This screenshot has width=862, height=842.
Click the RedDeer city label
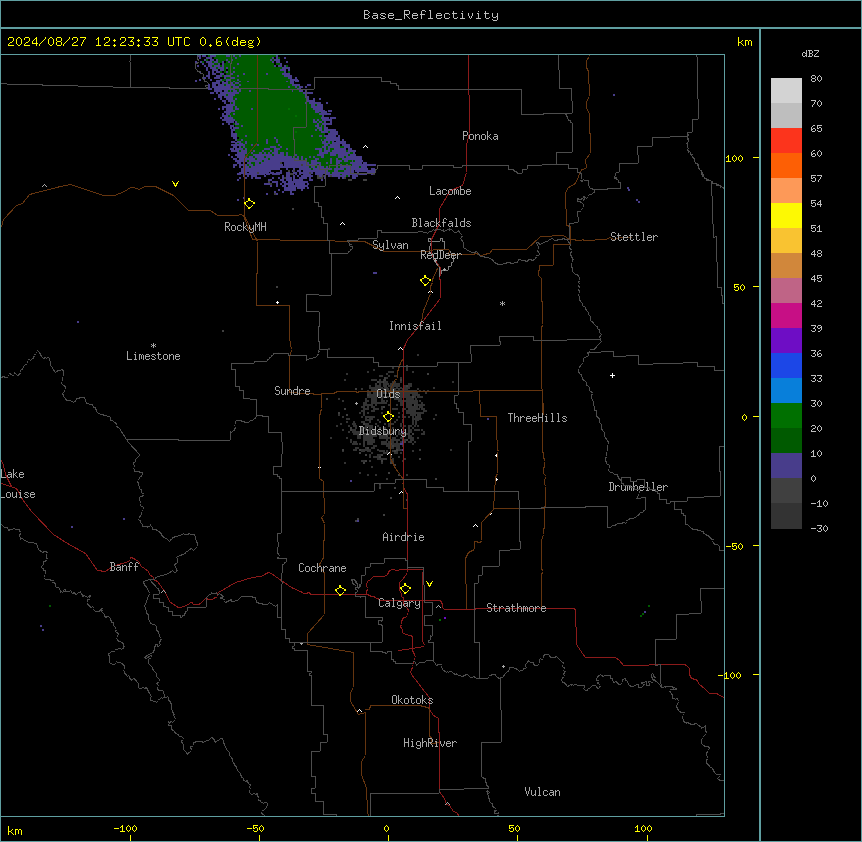tap(441, 255)
